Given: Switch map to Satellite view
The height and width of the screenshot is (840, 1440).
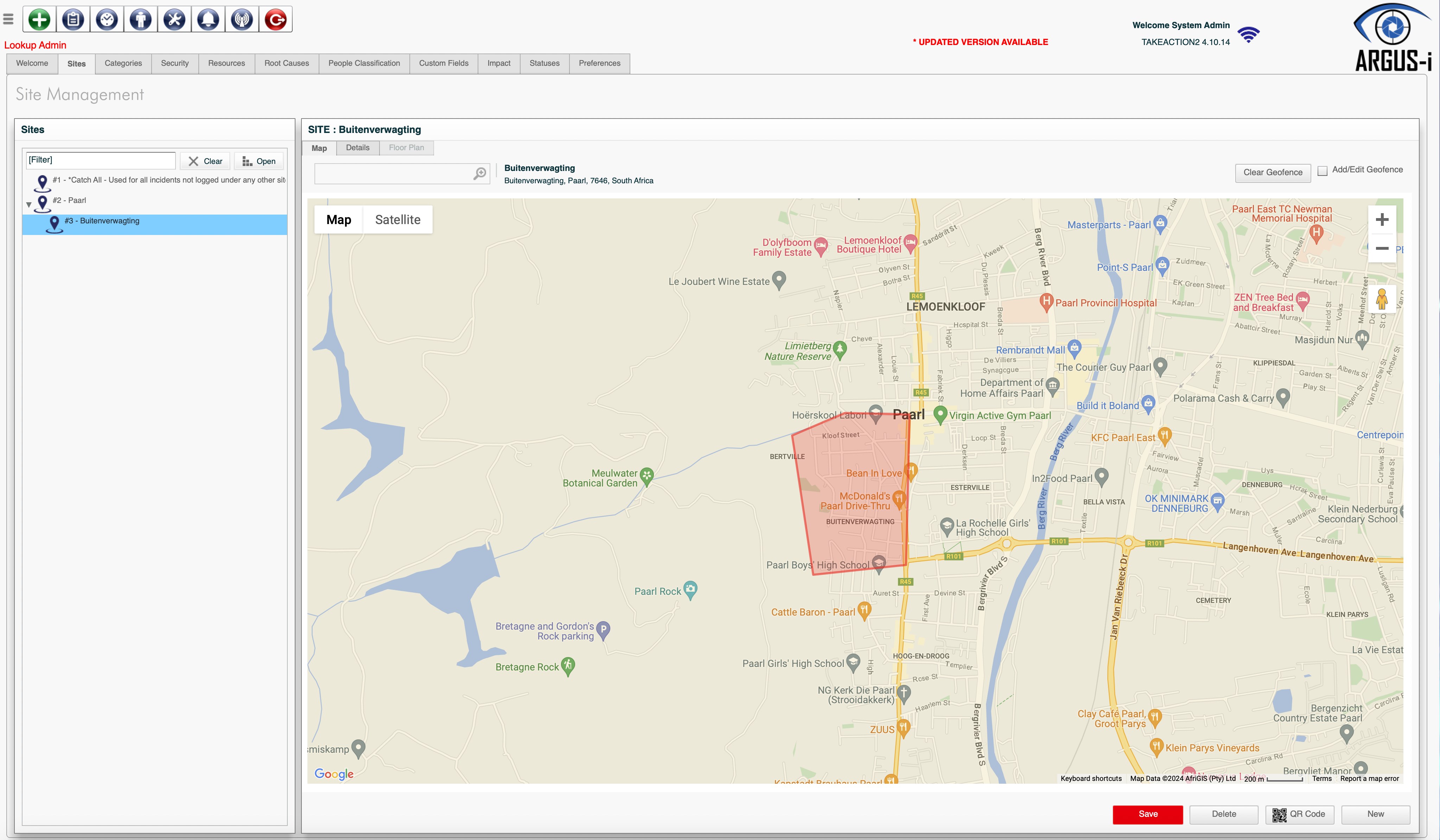Looking at the screenshot, I should 398,220.
